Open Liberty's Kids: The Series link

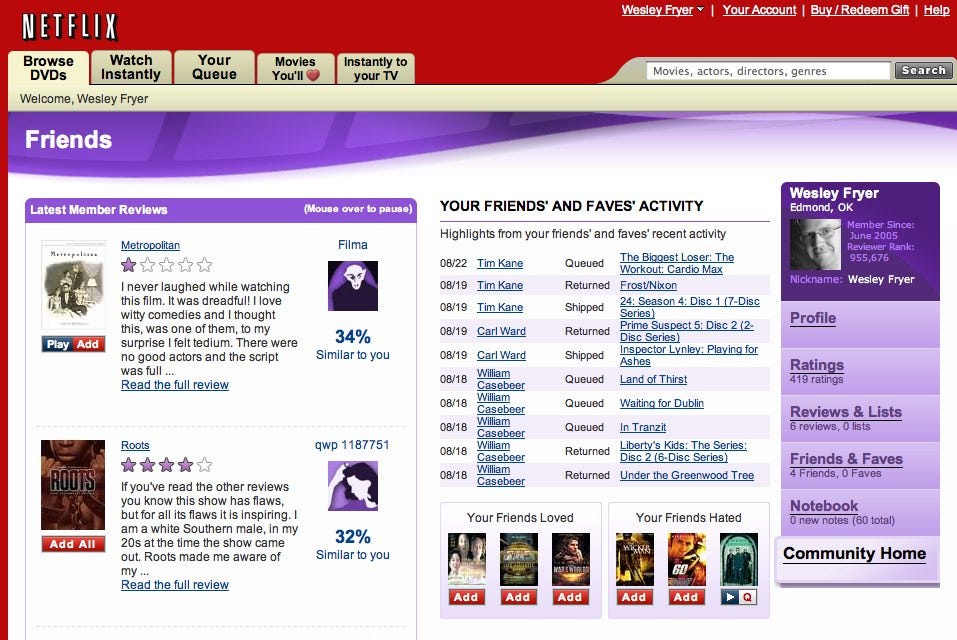[x=683, y=451]
